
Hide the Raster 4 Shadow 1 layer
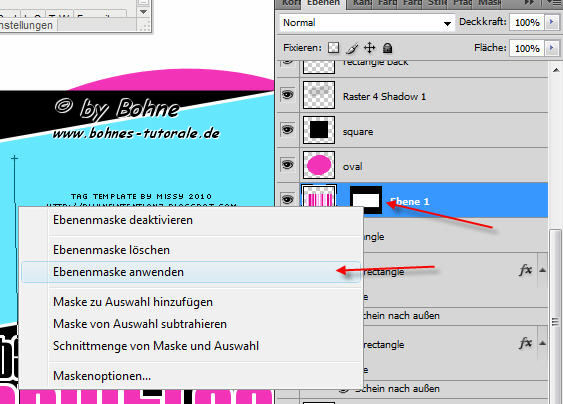tap(287, 94)
